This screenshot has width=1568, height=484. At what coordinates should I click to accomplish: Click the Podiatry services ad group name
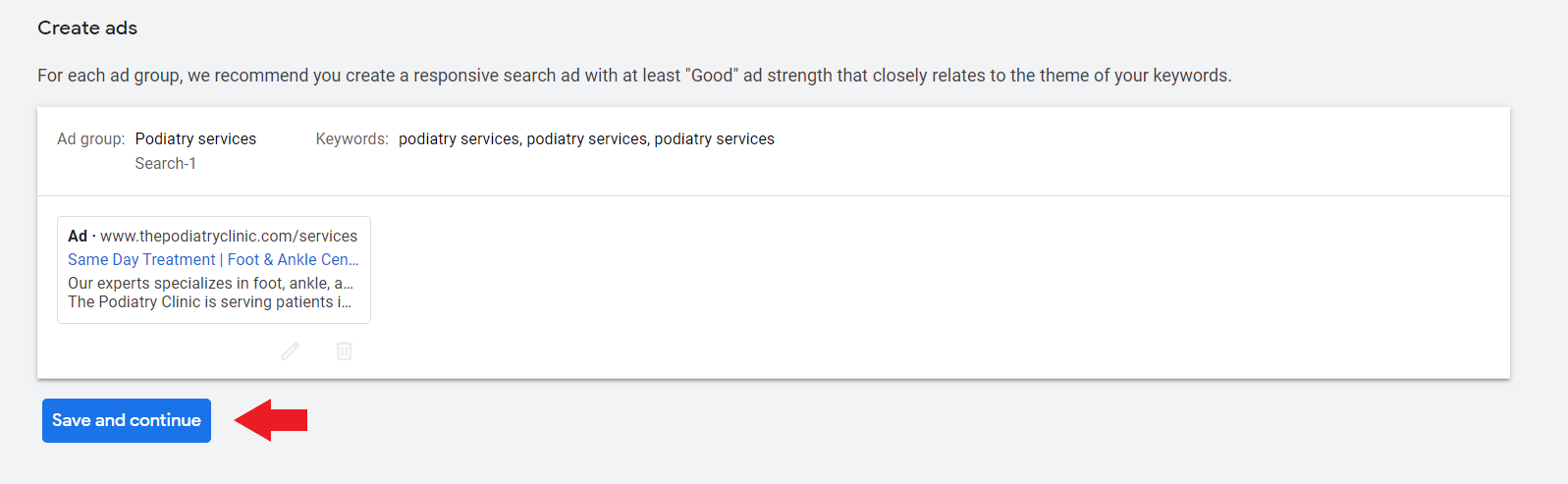pos(195,138)
